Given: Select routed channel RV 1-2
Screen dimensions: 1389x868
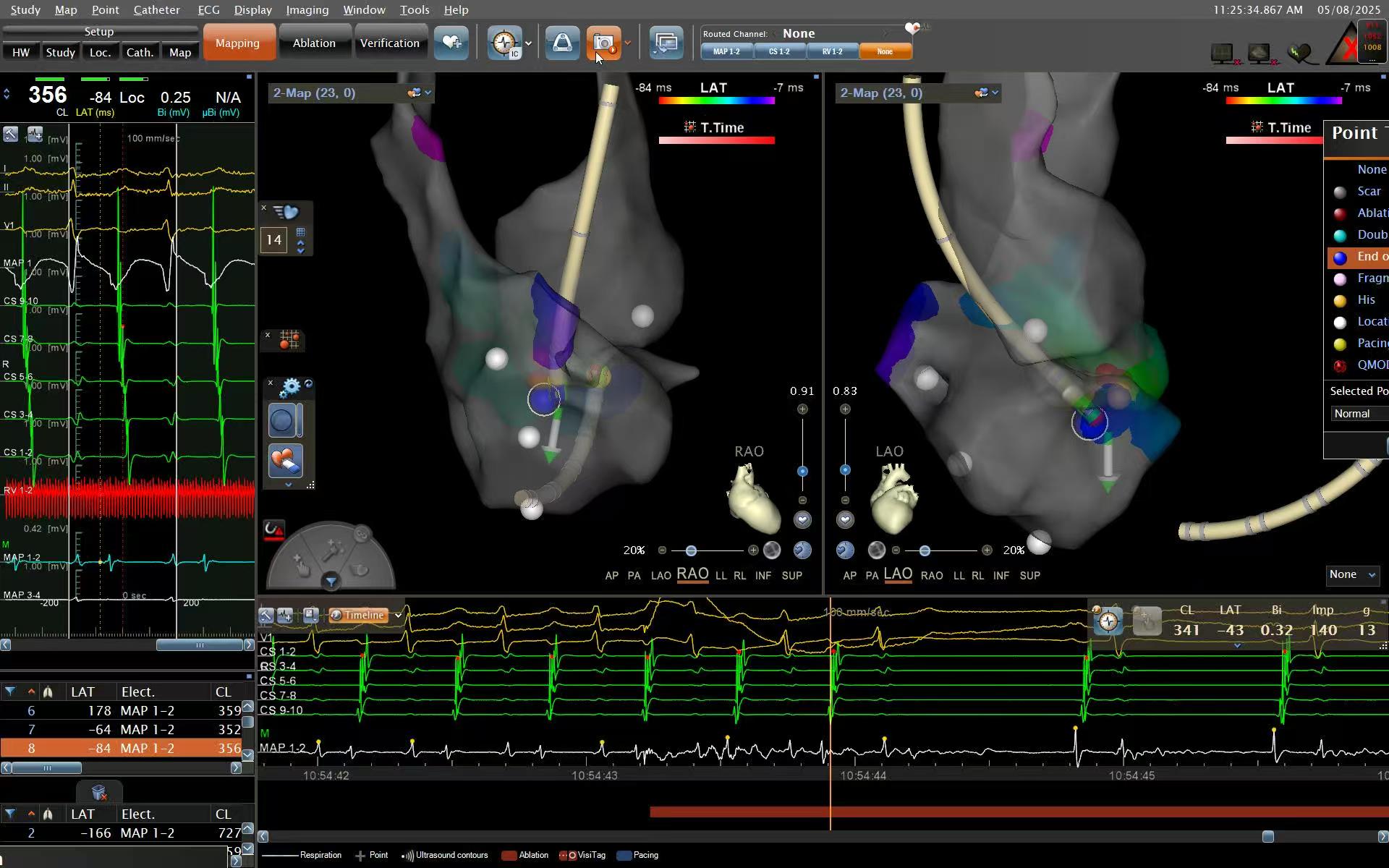Looking at the screenshot, I should (832, 51).
